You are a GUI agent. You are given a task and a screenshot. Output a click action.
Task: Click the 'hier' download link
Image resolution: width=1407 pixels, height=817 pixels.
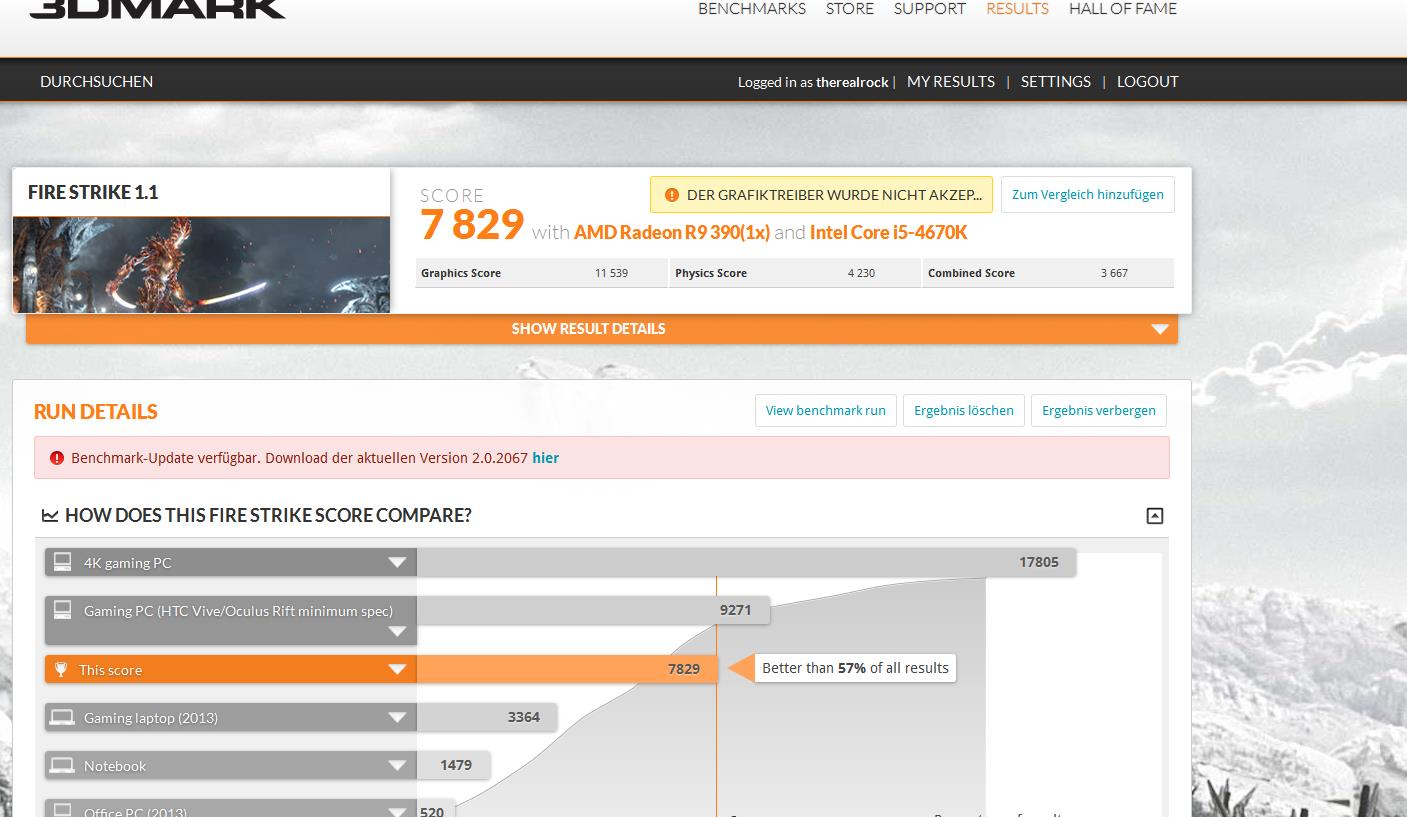[x=545, y=458]
